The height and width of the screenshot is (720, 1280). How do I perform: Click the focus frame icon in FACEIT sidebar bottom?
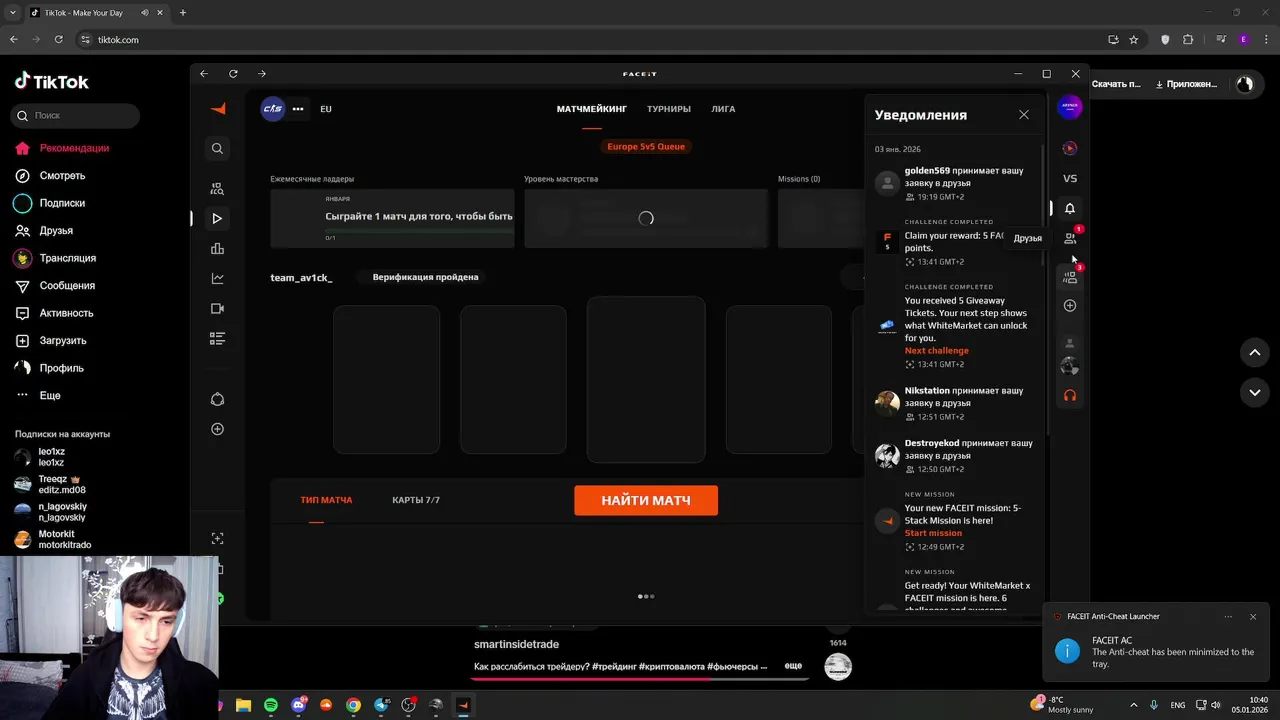(217, 538)
